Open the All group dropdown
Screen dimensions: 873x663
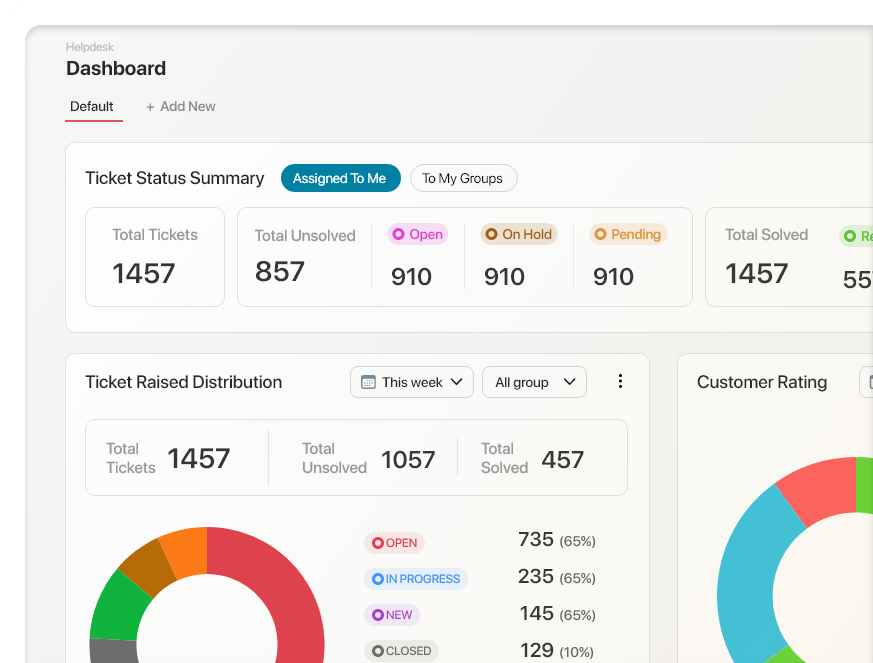coord(534,382)
